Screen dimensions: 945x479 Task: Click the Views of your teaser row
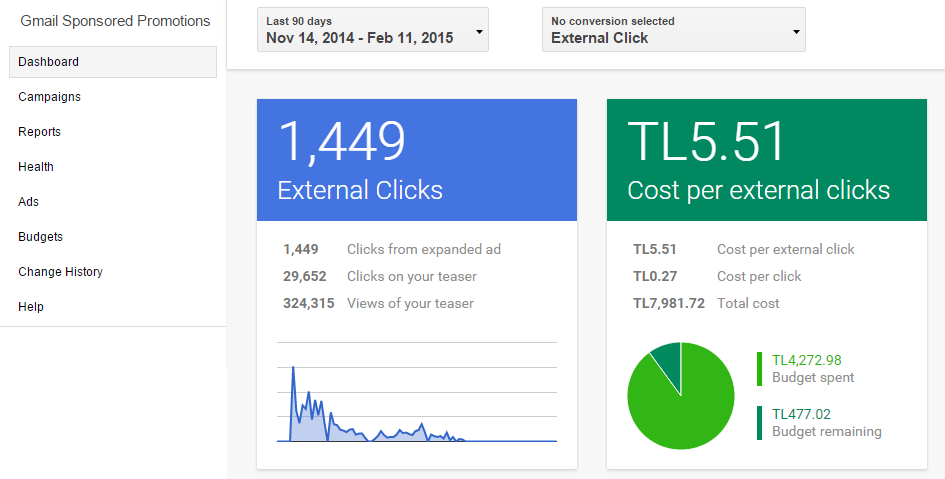[x=410, y=303]
